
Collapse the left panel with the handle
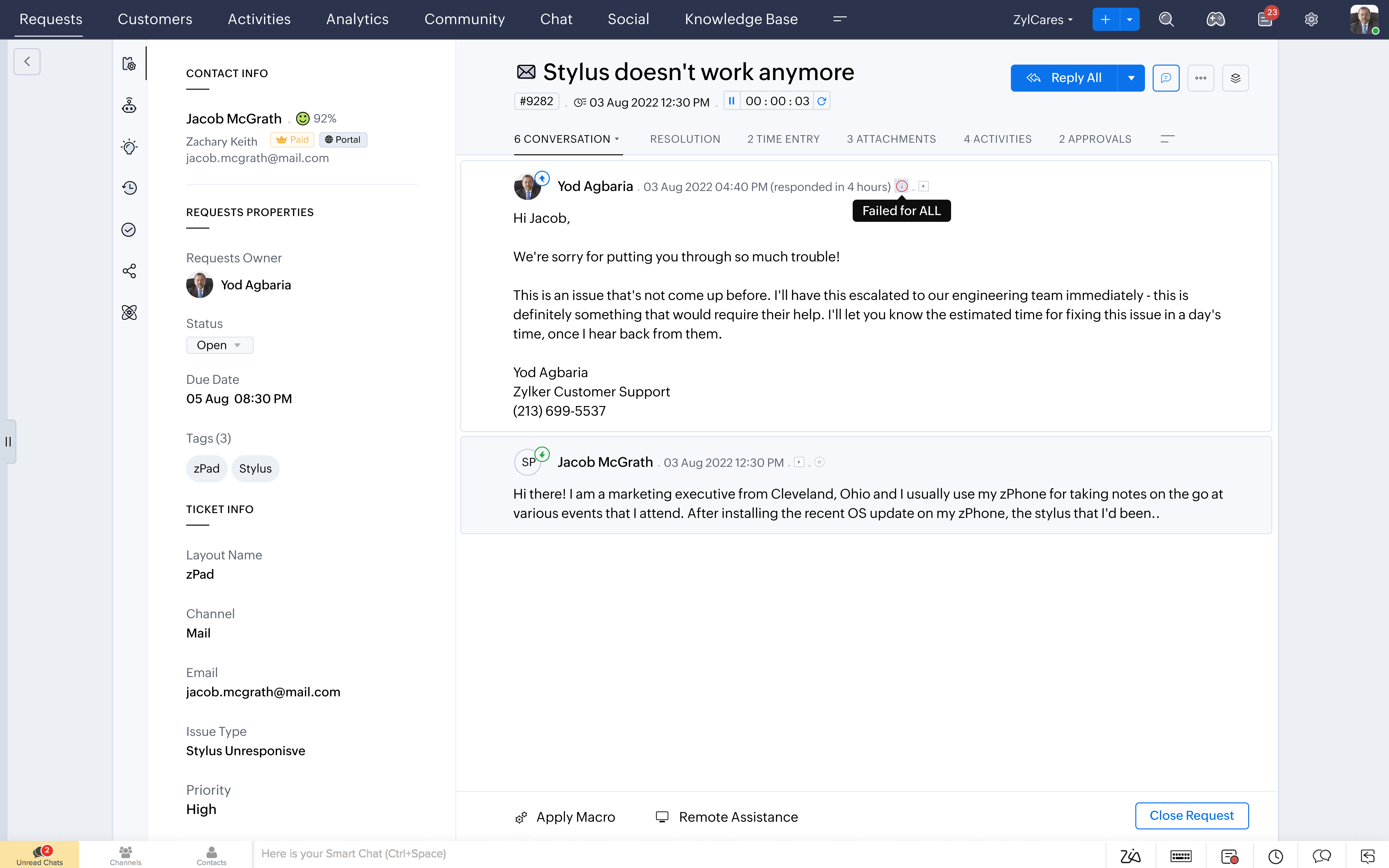(8, 441)
